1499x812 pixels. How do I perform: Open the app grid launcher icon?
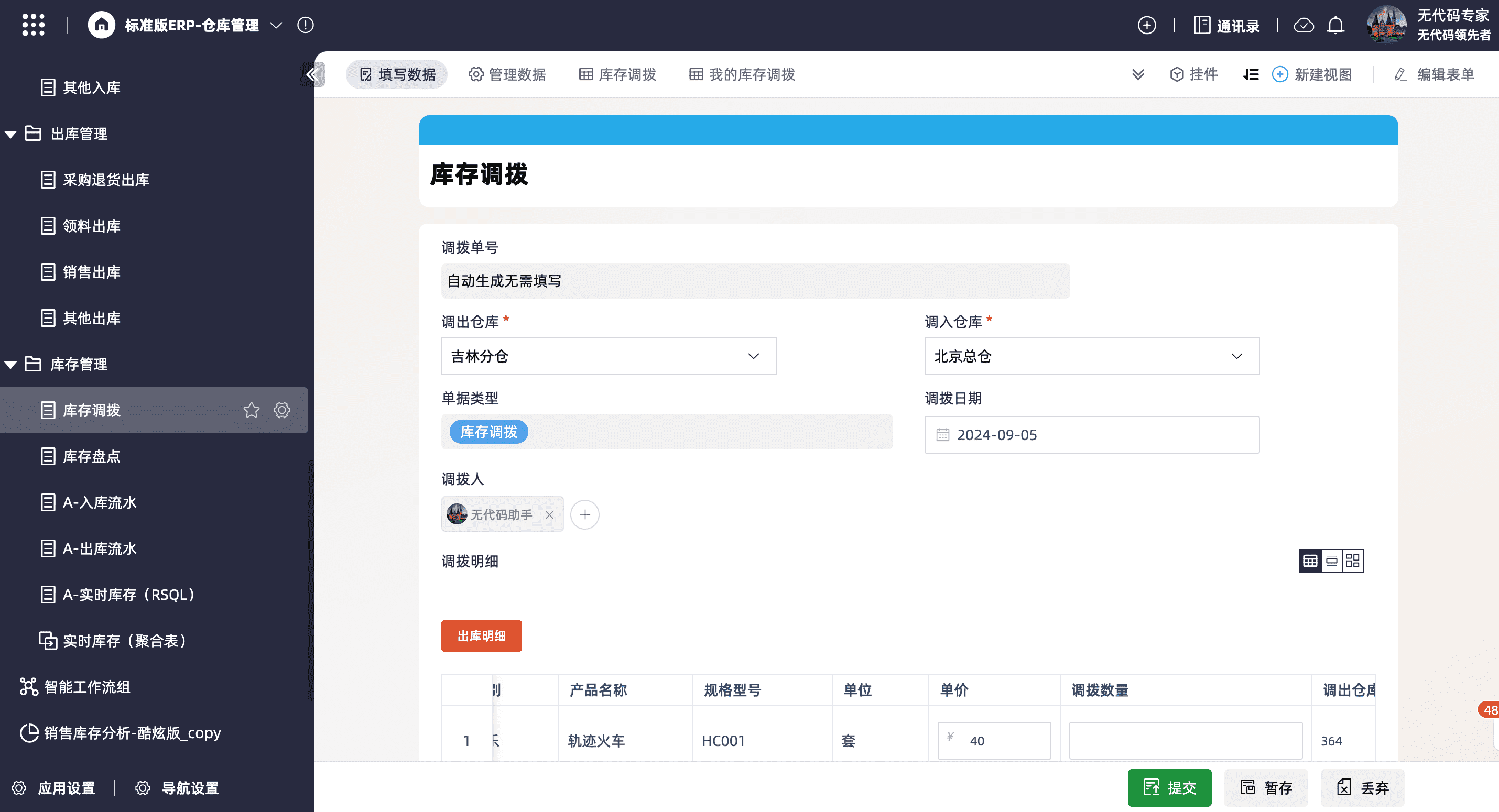33,25
